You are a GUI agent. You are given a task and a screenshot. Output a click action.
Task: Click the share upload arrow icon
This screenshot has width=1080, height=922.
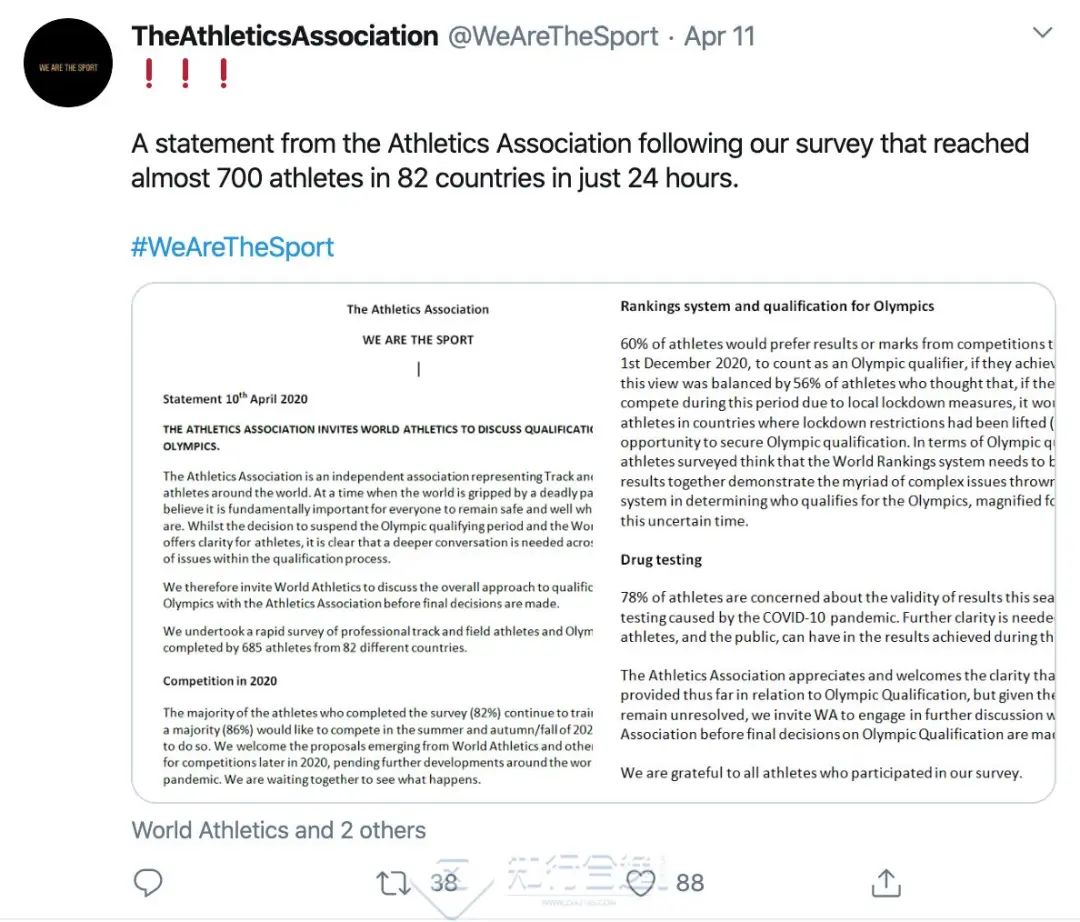coord(885,882)
